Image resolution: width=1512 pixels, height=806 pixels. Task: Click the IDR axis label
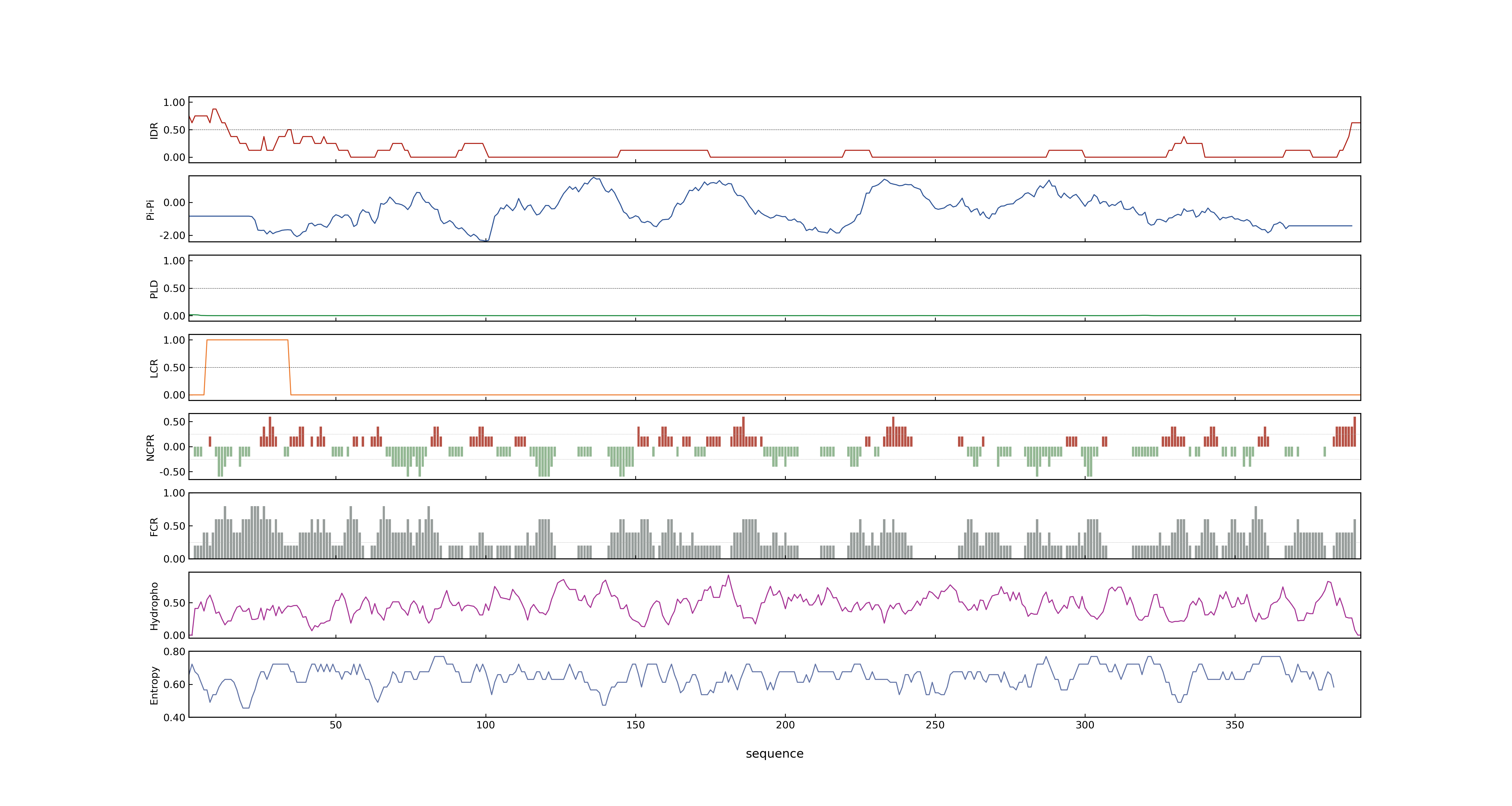pos(154,130)
